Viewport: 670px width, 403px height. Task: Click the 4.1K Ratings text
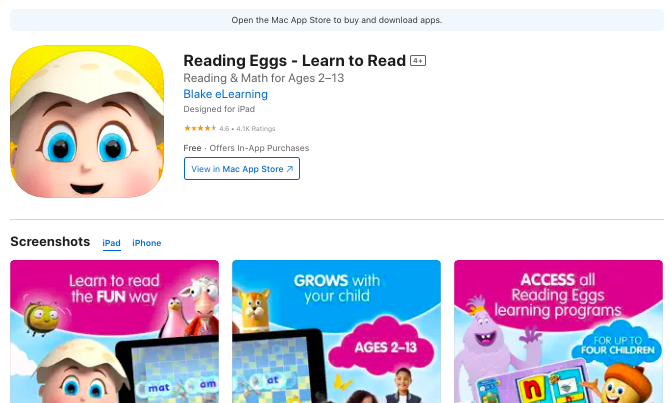click(256, 129)
